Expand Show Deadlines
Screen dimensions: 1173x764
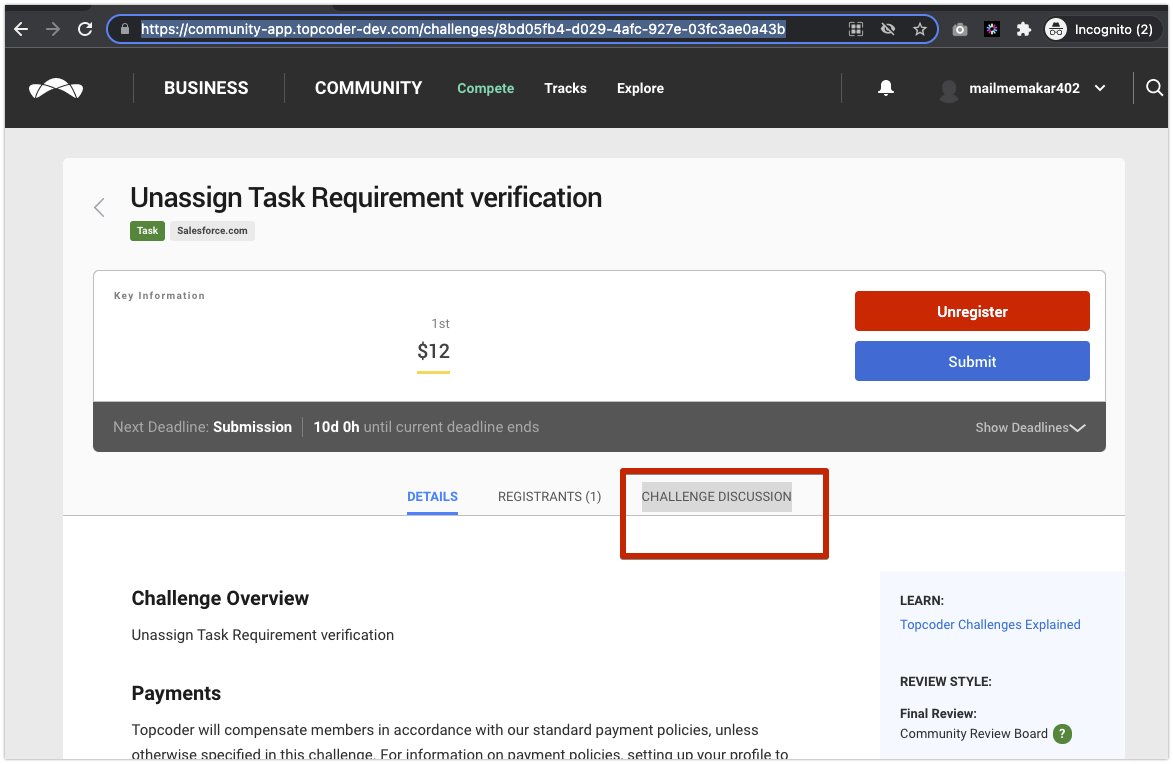click(1030, 427)
